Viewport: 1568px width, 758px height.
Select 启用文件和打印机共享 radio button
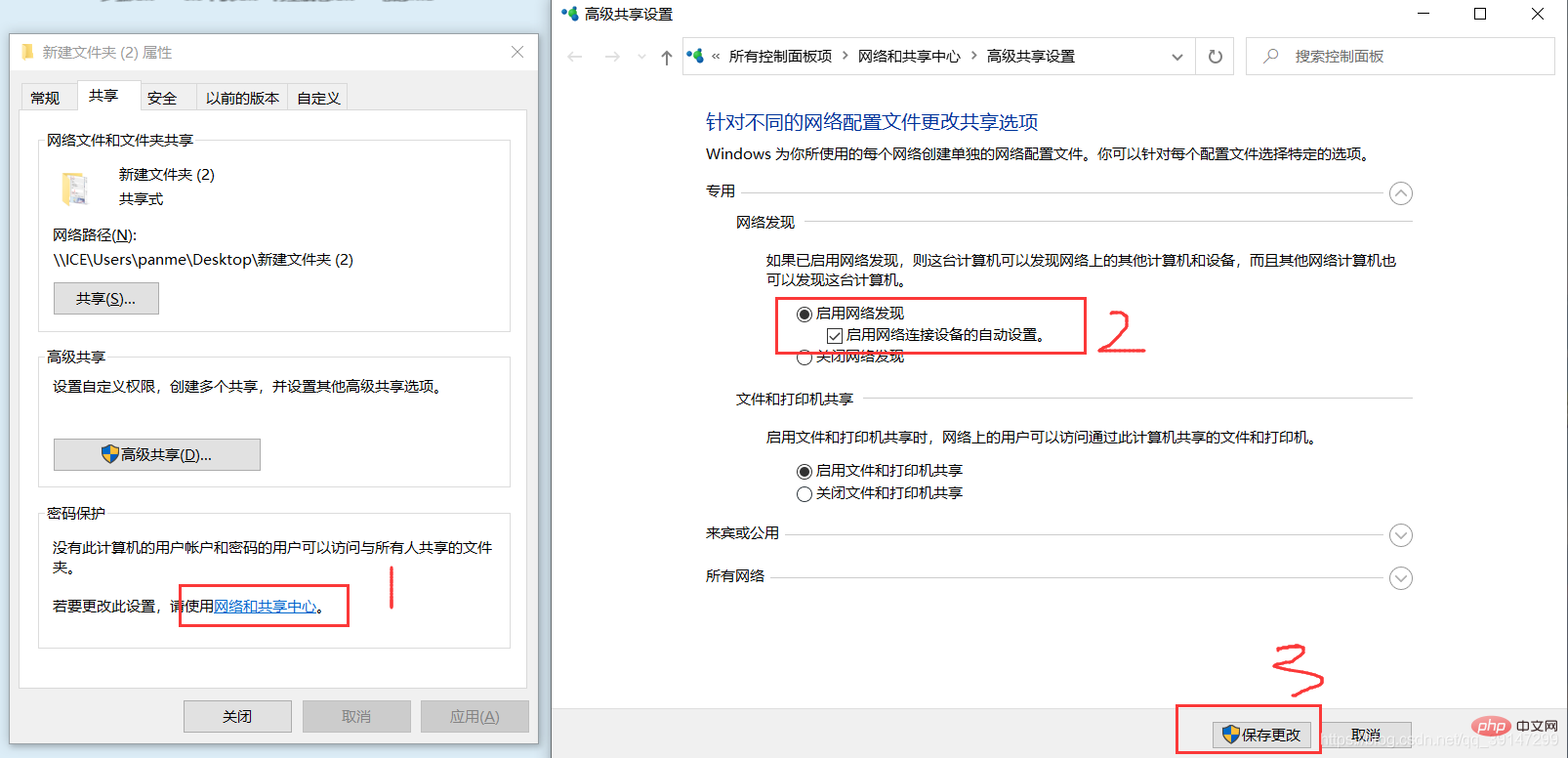tap(805, 471)
